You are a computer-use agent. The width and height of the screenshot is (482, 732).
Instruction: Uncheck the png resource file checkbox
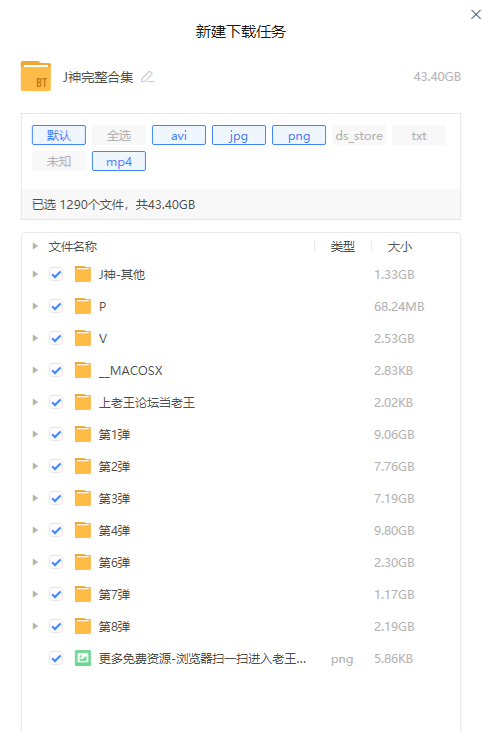[56, 658]
